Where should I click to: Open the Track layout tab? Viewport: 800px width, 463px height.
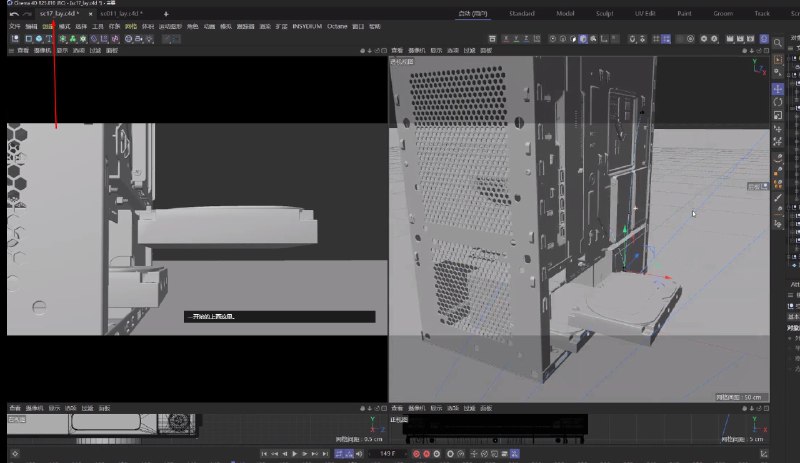(x=762, y=13)
